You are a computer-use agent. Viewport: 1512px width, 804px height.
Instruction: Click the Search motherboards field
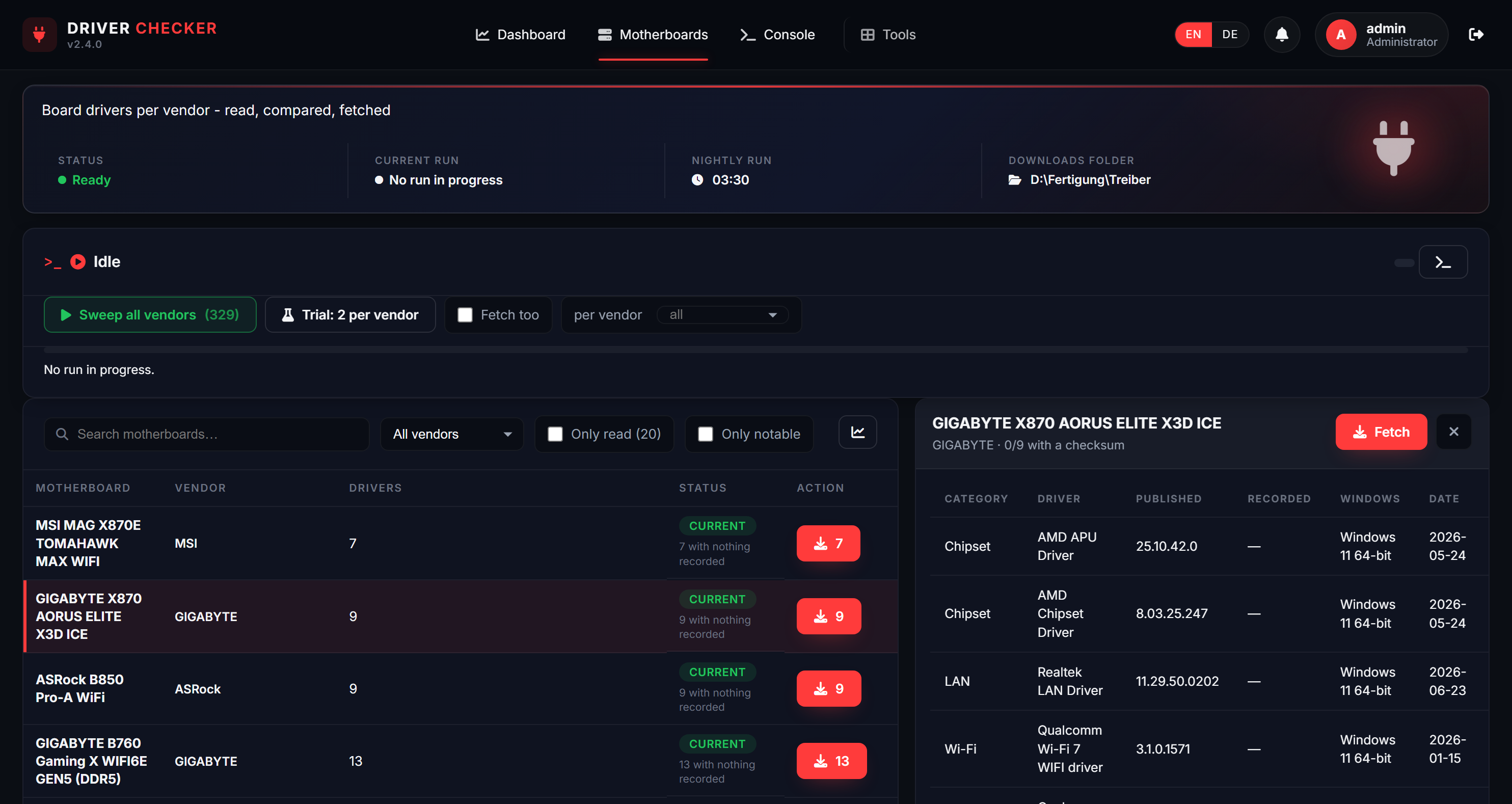pyautogui.click(x=207, y=434)
